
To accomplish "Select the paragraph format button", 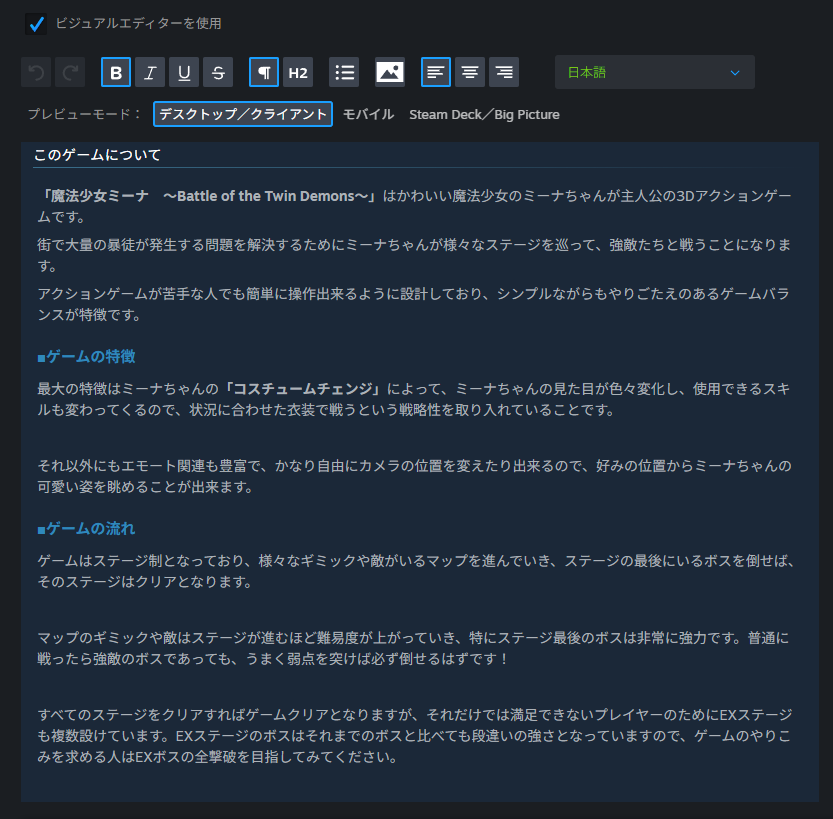I will coord(264,72).
